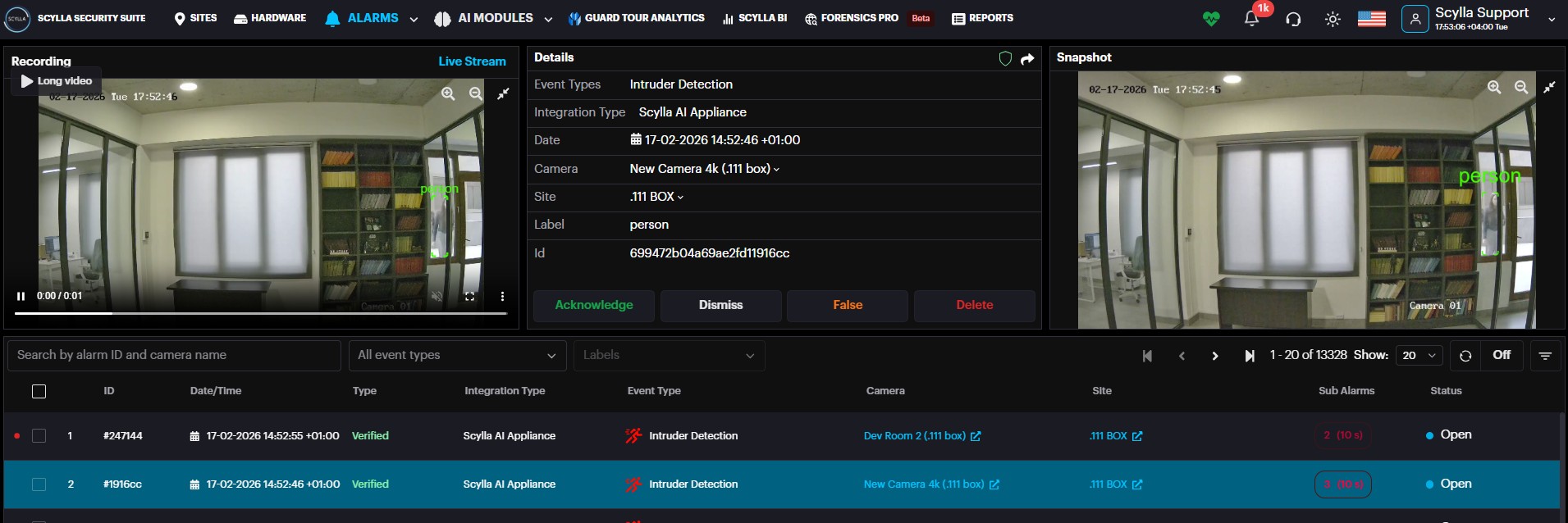Switch theme using the sun icon
This screenshot has height=523, width=1568.
pos(1333,19)
